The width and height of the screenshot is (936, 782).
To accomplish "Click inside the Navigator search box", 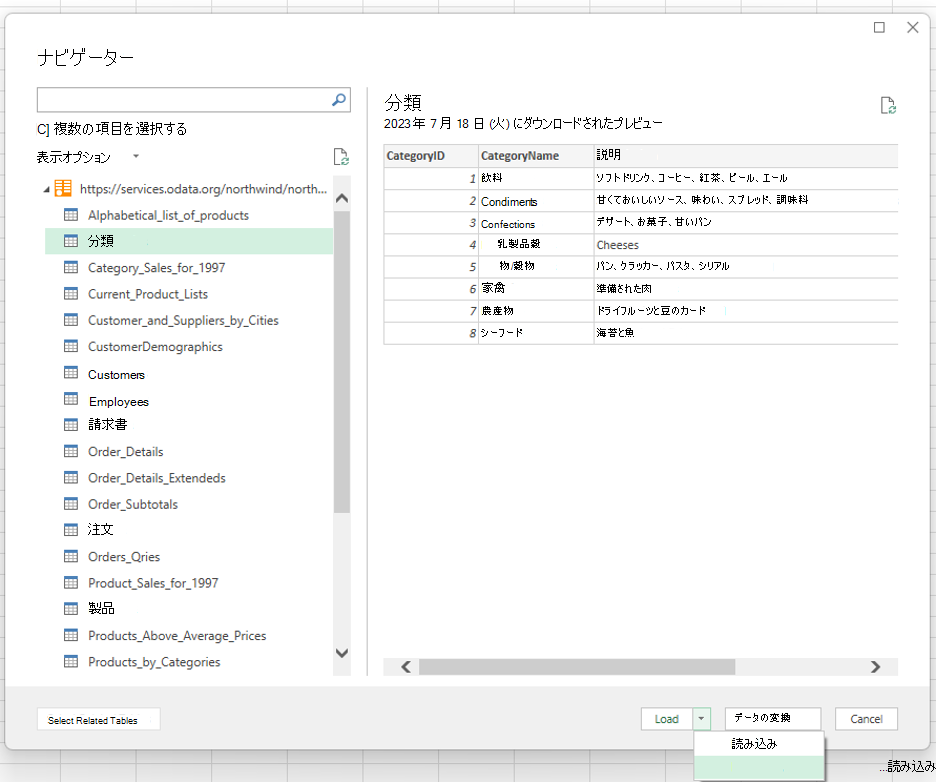I will pos(184,100).
